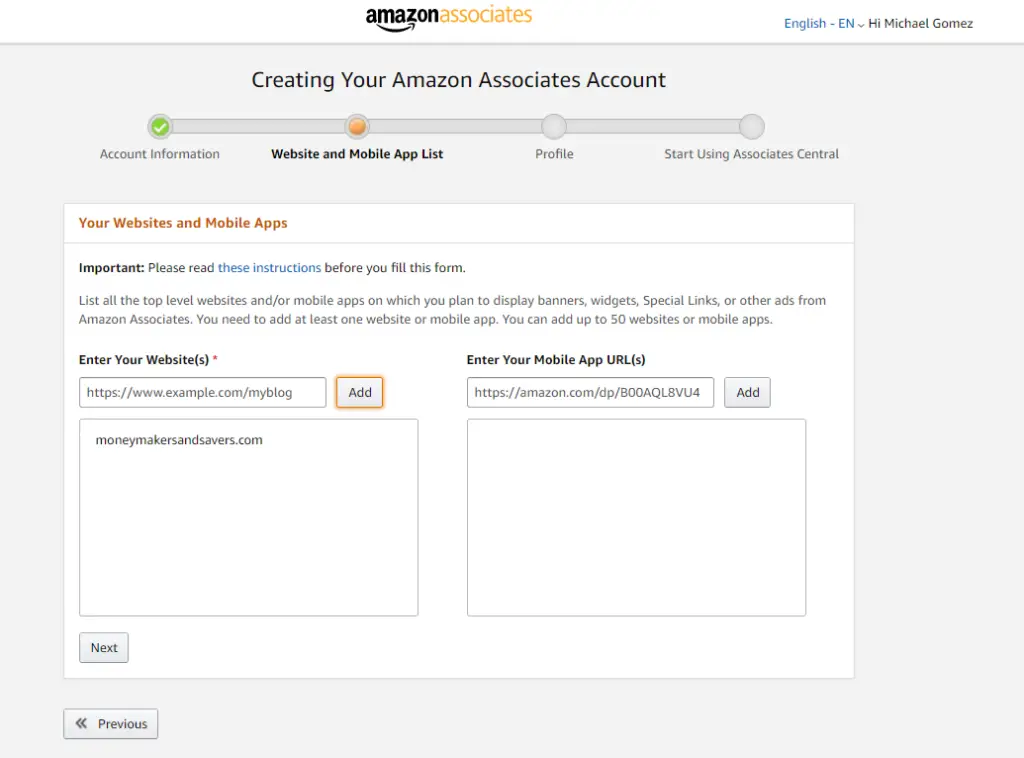The height and width of the screenshot is (758, 1024).
Task: Click the double-chevron icon on Previous button
Action: coord(81,723)
